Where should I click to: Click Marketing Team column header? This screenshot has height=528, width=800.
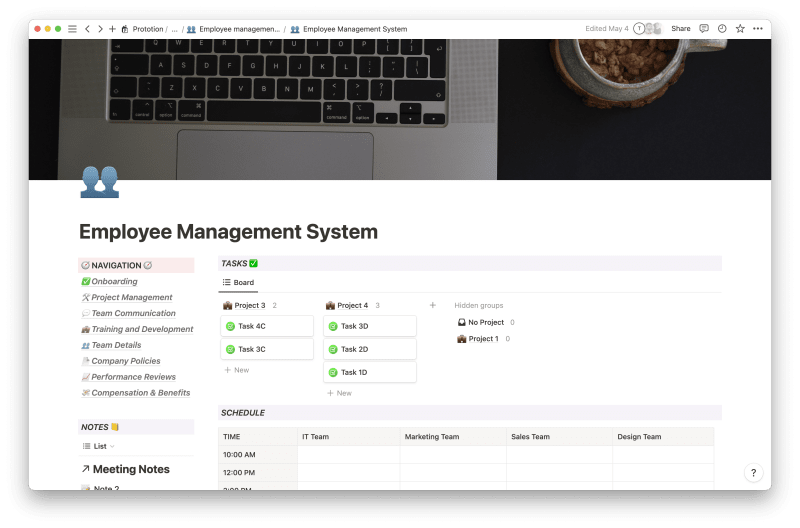[x=453, y=437]
